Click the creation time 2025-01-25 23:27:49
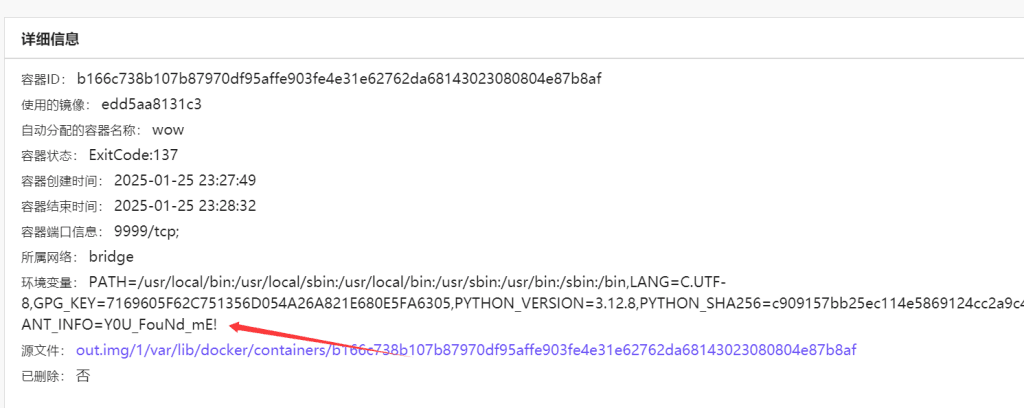 [185, 181]
